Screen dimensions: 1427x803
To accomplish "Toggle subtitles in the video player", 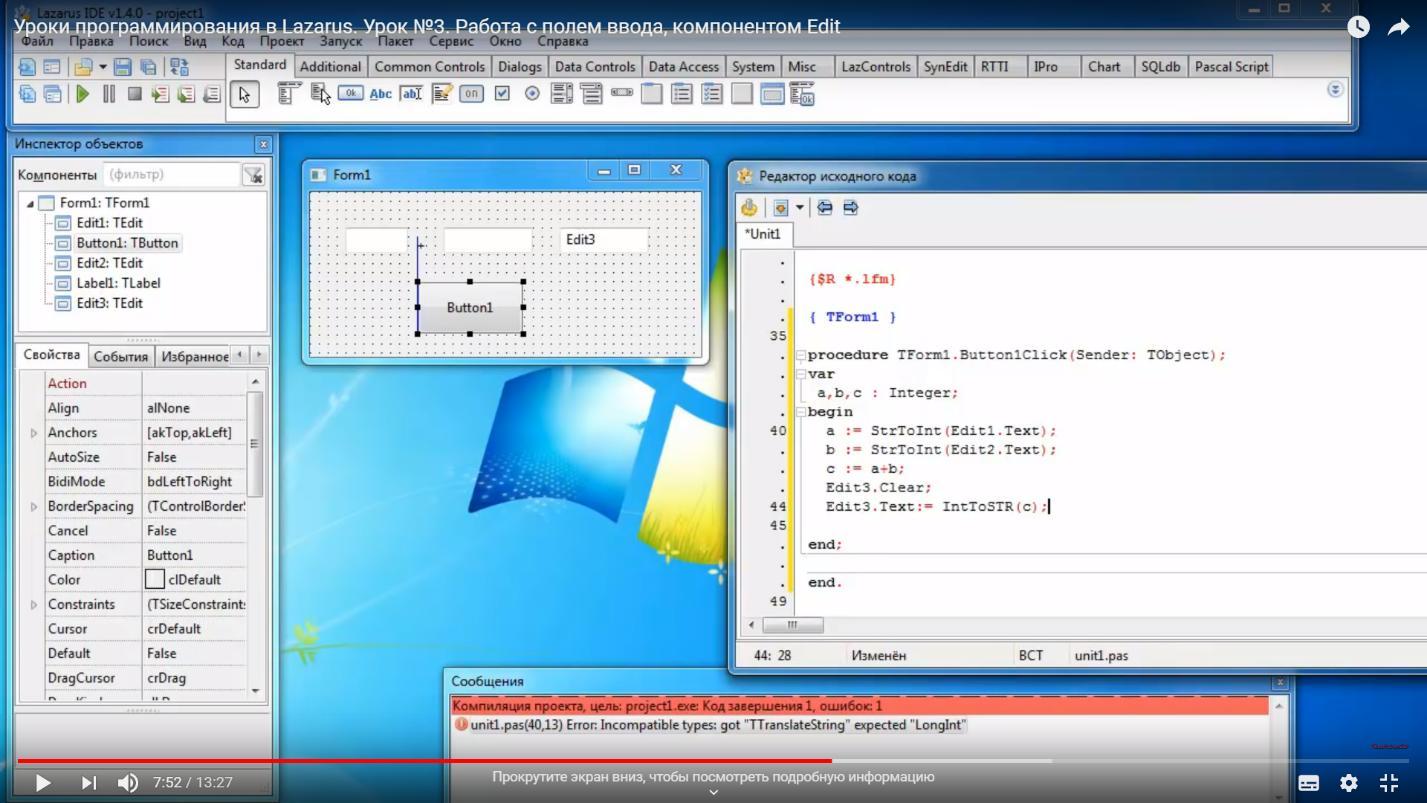I will pos(1308,783).
